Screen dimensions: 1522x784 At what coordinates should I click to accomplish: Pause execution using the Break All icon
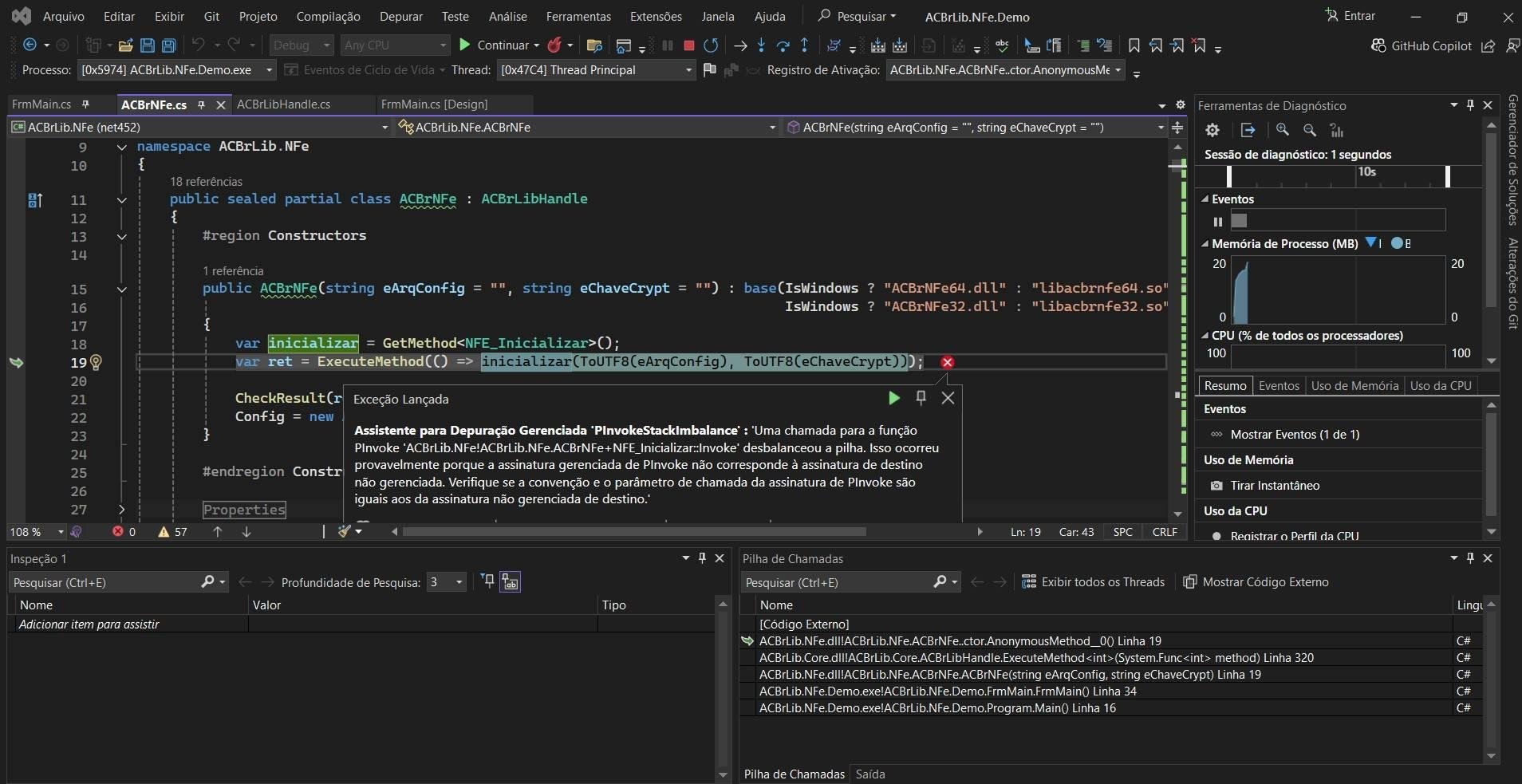coord(668,45)
